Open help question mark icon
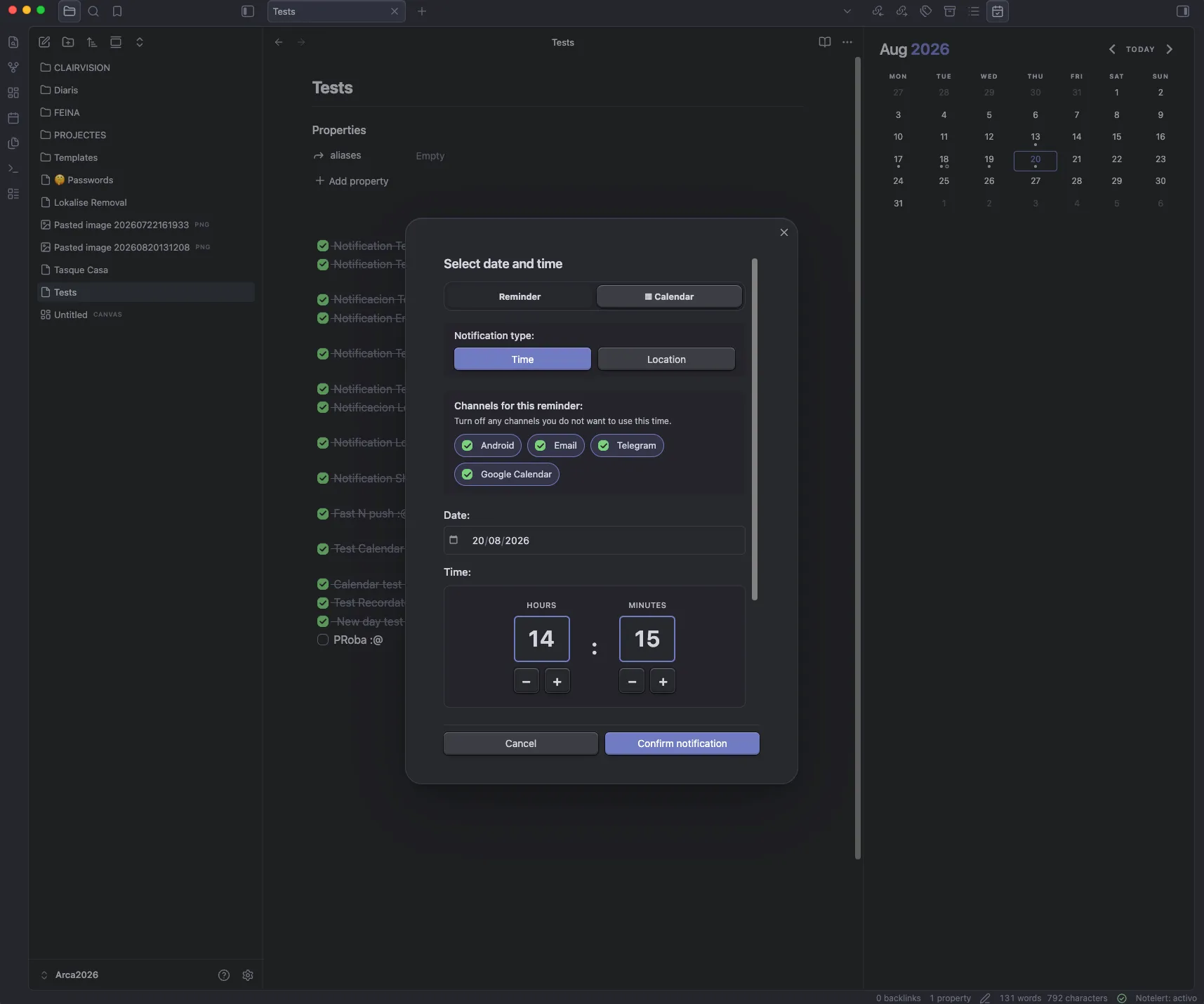The width and height of the screenshot is (1204, 1004). point(224,975)
